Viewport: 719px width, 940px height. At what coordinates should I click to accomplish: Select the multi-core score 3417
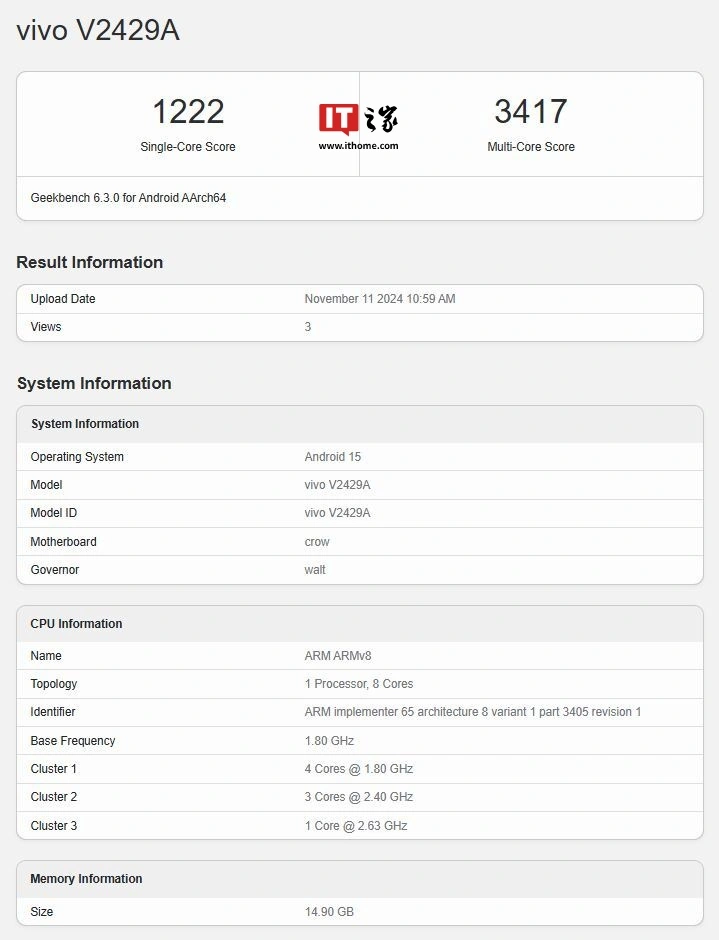pos(530,111)
